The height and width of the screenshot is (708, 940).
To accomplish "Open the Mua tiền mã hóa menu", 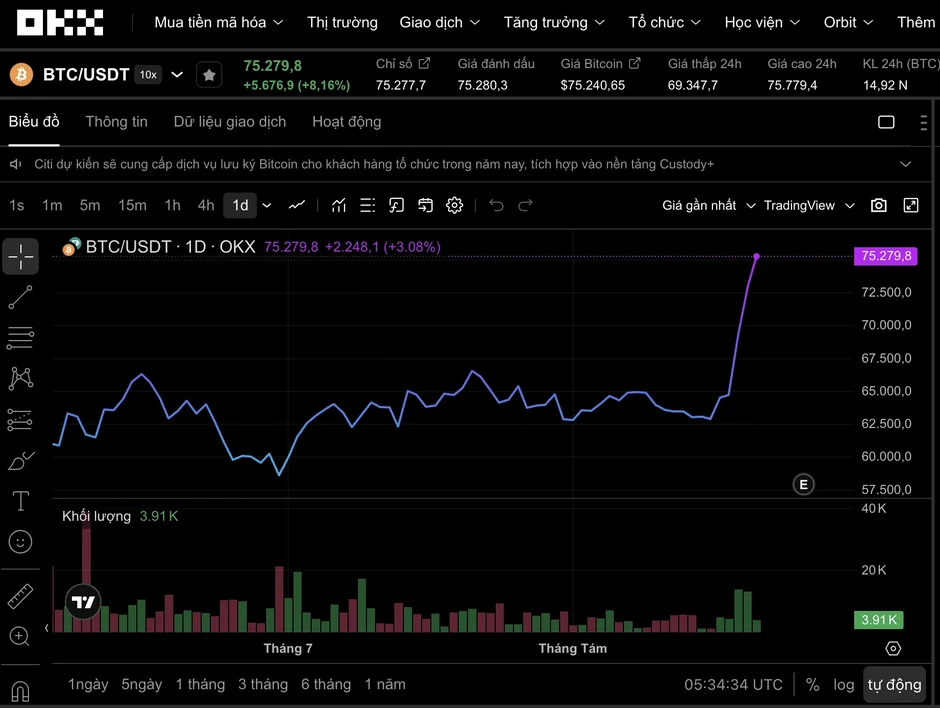I will (219, 23).
